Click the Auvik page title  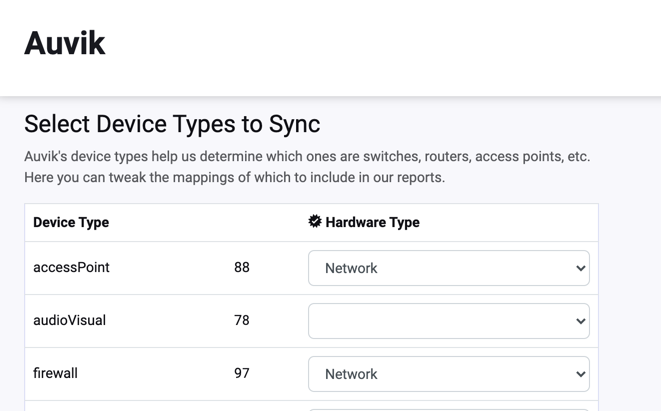pyautogui.click(x=64, y=43)
